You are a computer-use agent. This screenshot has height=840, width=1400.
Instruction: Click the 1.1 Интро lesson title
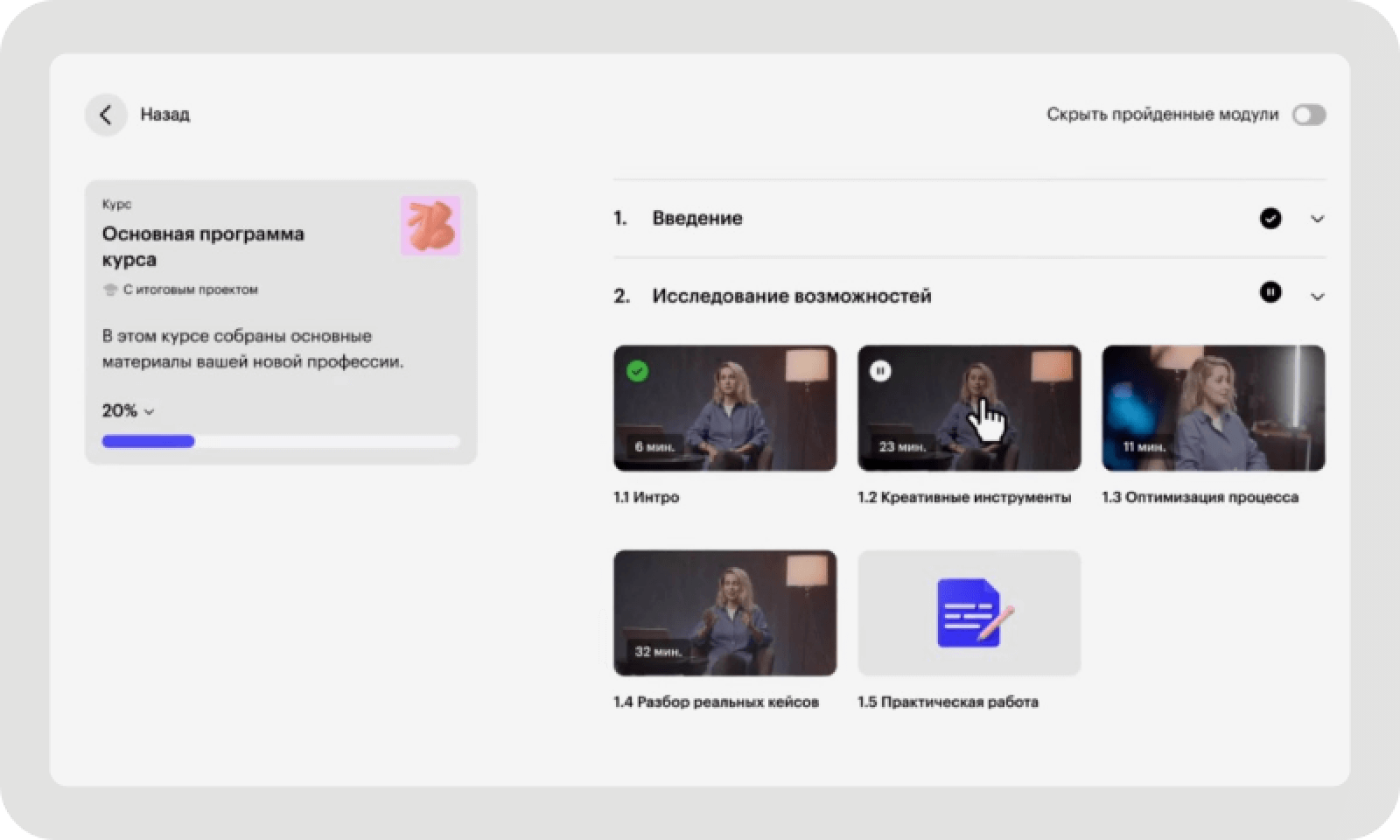coord(647,497)
